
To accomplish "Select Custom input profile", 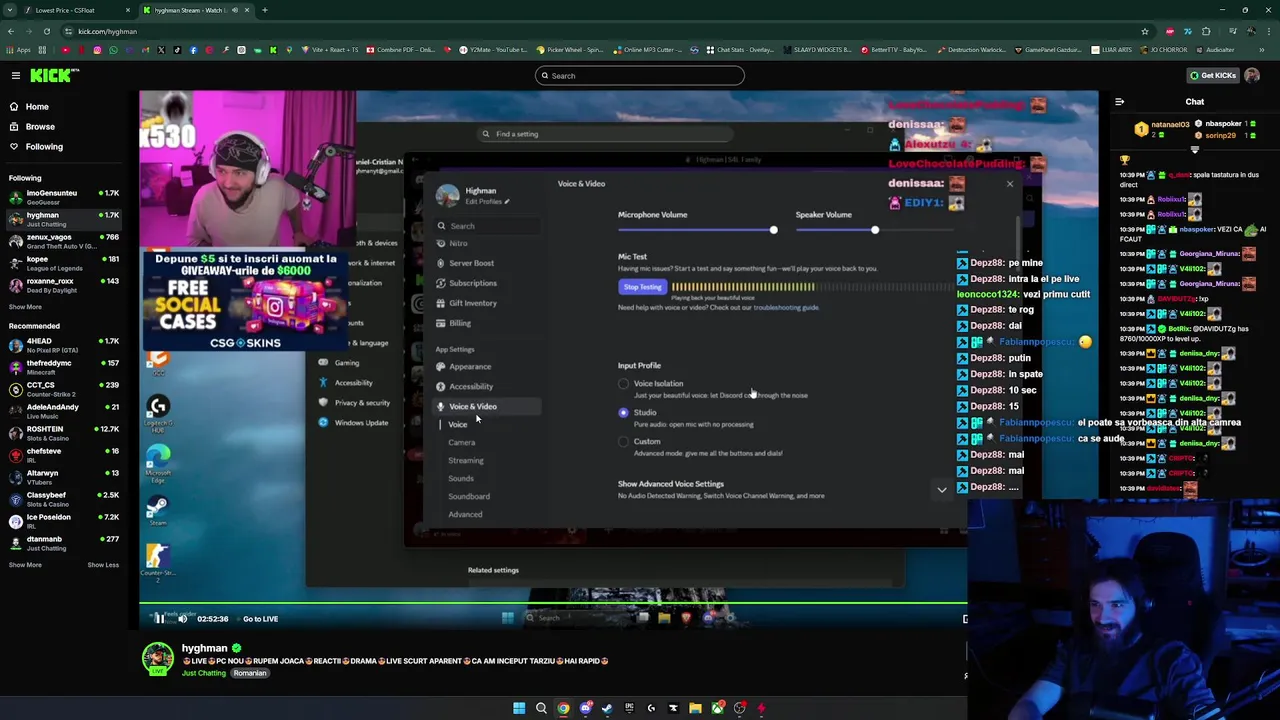I will click(624, 442).
